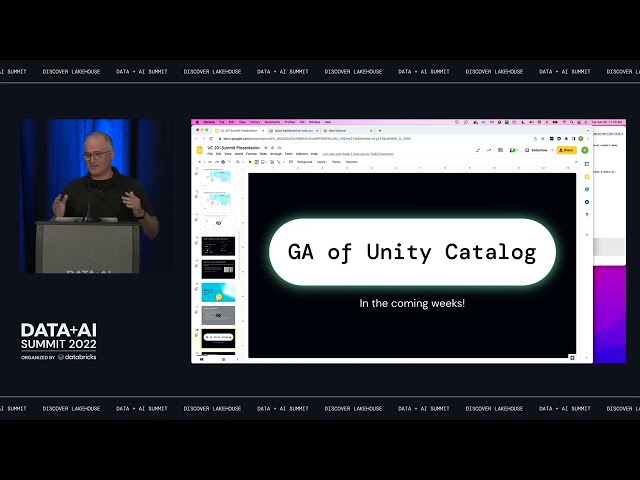Select the gray hidden slide thumbnail
Image resolution: width=640 pixels, height=480 pixels.
pos(218,315)
